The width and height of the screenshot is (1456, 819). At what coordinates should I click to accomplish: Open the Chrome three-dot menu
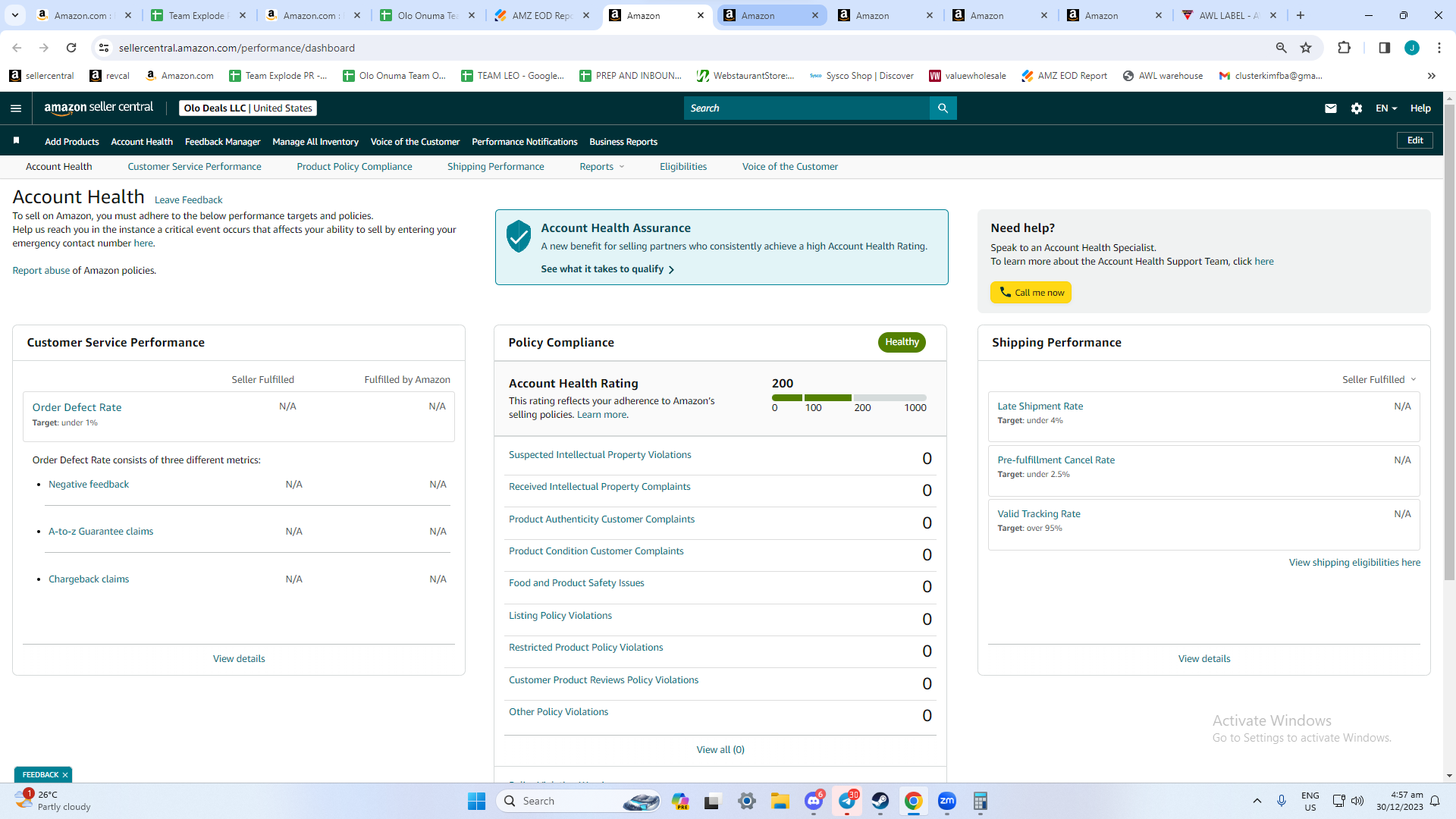[x=1439, y=48]
